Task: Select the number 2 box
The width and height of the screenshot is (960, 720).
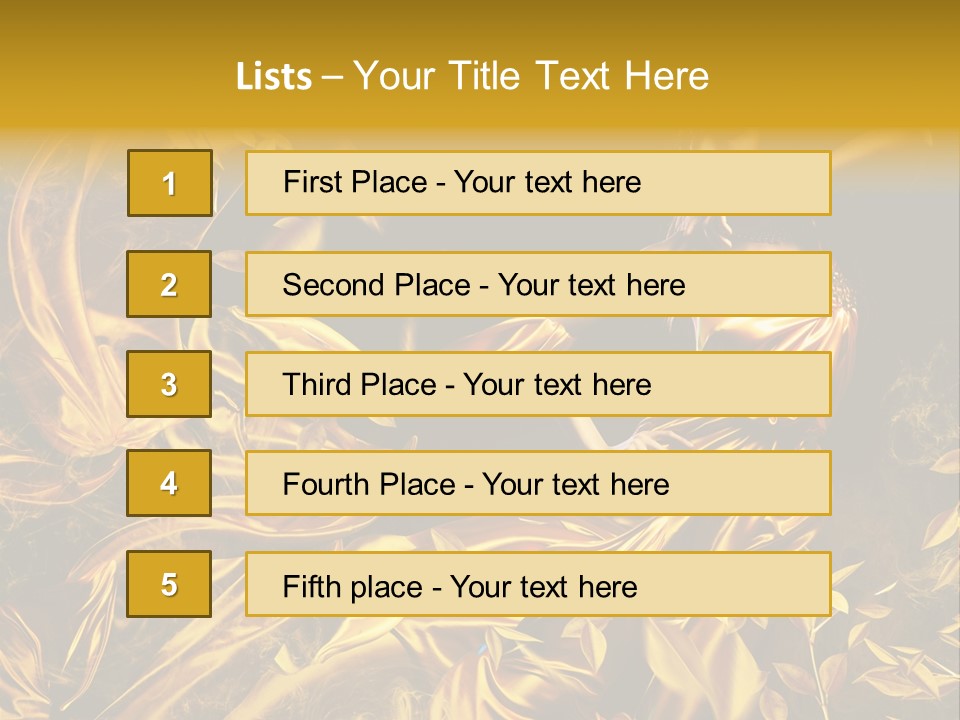Action: click(169, 284)
